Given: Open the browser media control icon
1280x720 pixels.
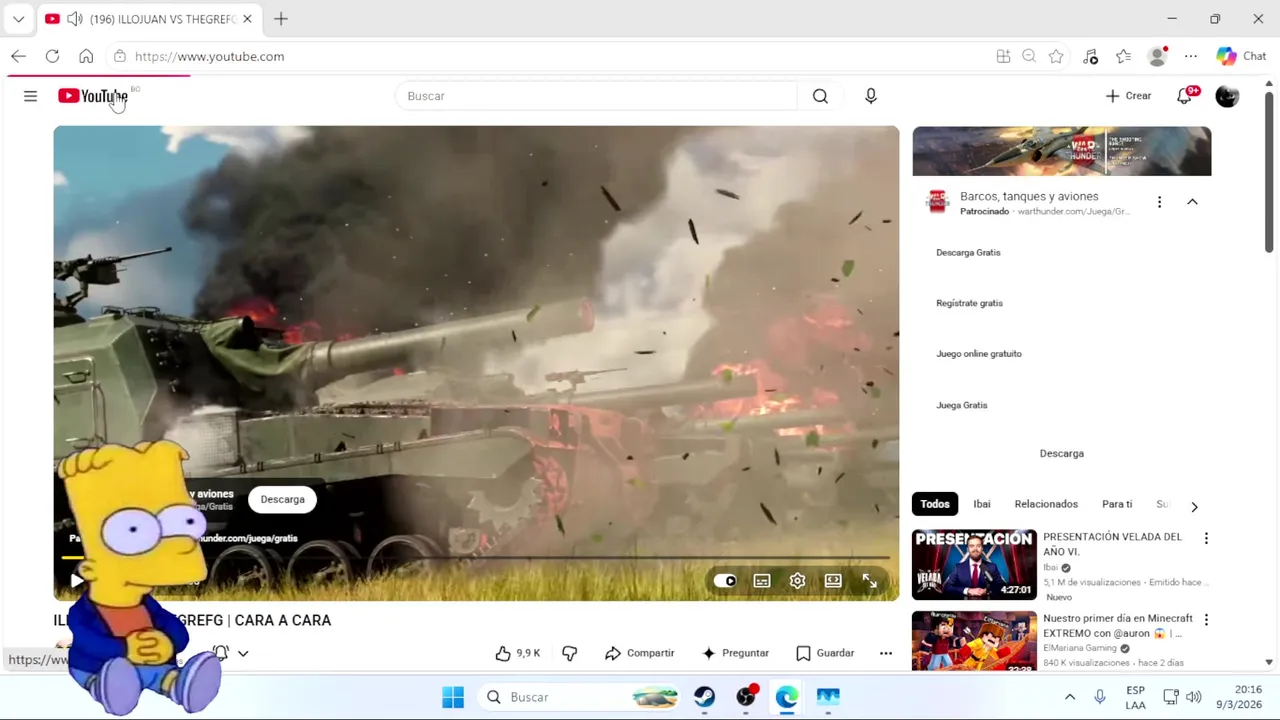Looking at the screenshot, I should 1090,56.
